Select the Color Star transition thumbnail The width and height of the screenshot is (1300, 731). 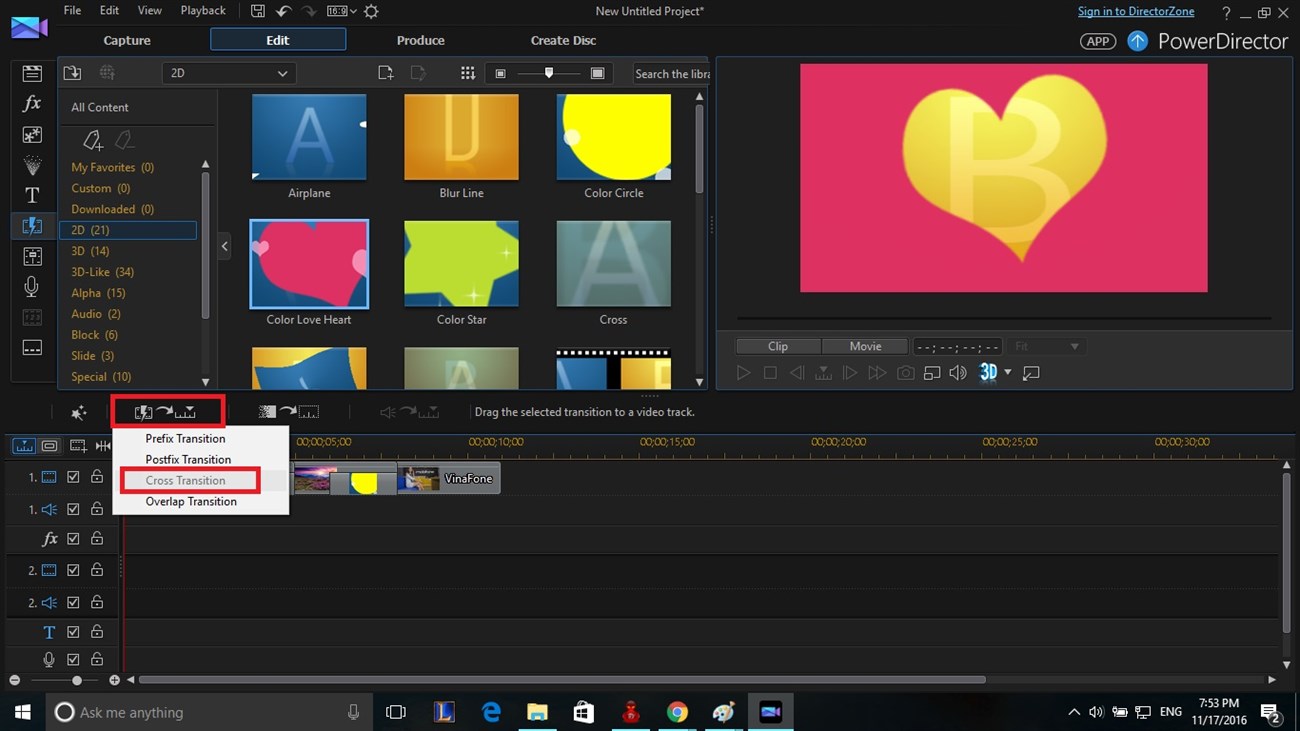click(461, 264)
